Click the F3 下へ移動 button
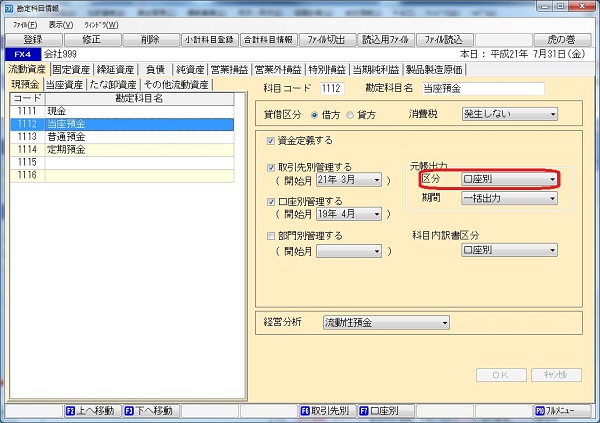Screen dimensions: 600x423 click(151, 411)
